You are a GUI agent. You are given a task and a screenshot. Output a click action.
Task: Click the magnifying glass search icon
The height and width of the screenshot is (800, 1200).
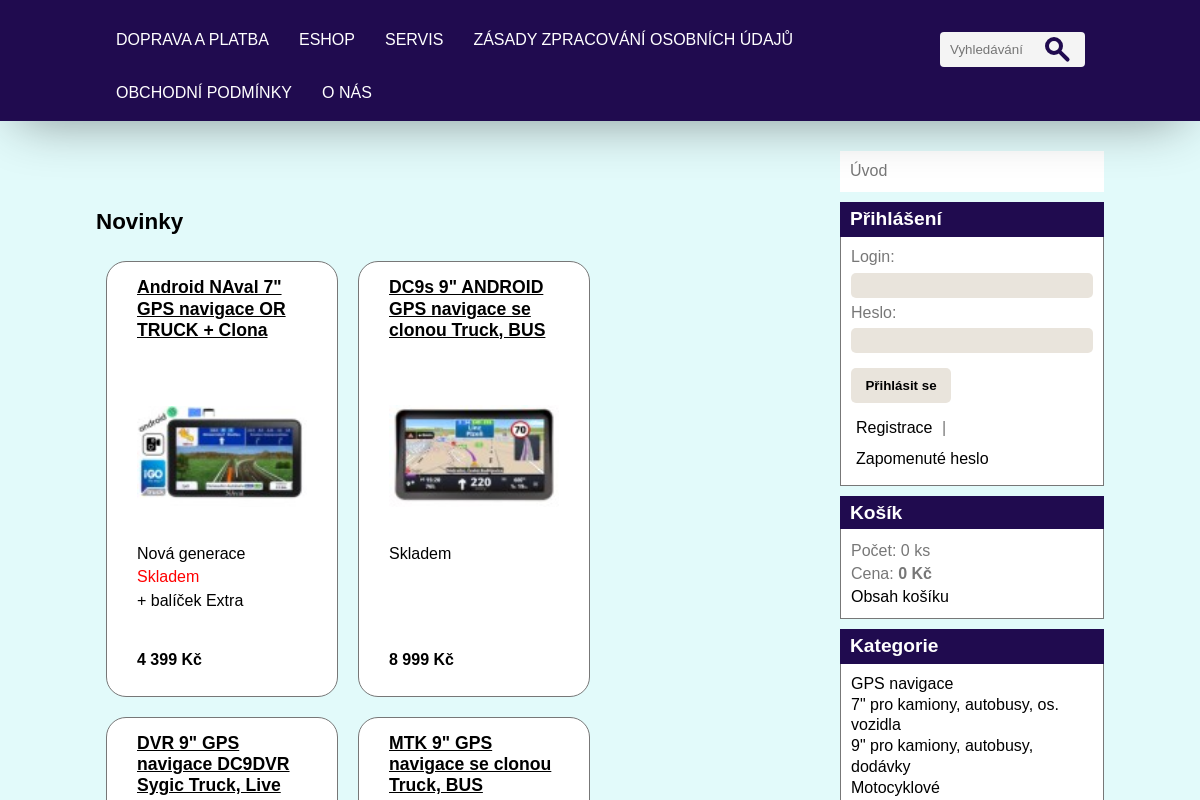(x=1057, y=49)
